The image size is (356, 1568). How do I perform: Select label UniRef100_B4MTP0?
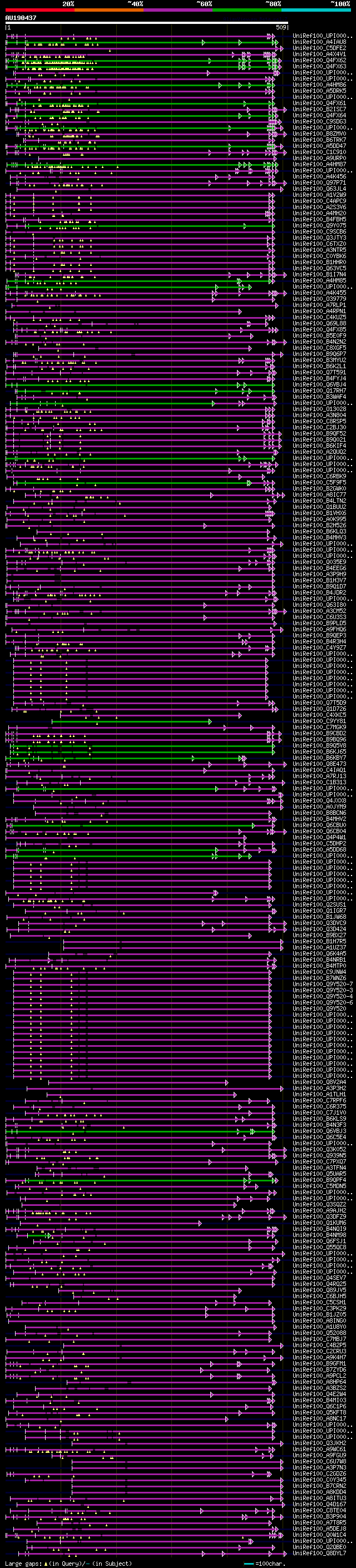319,966
